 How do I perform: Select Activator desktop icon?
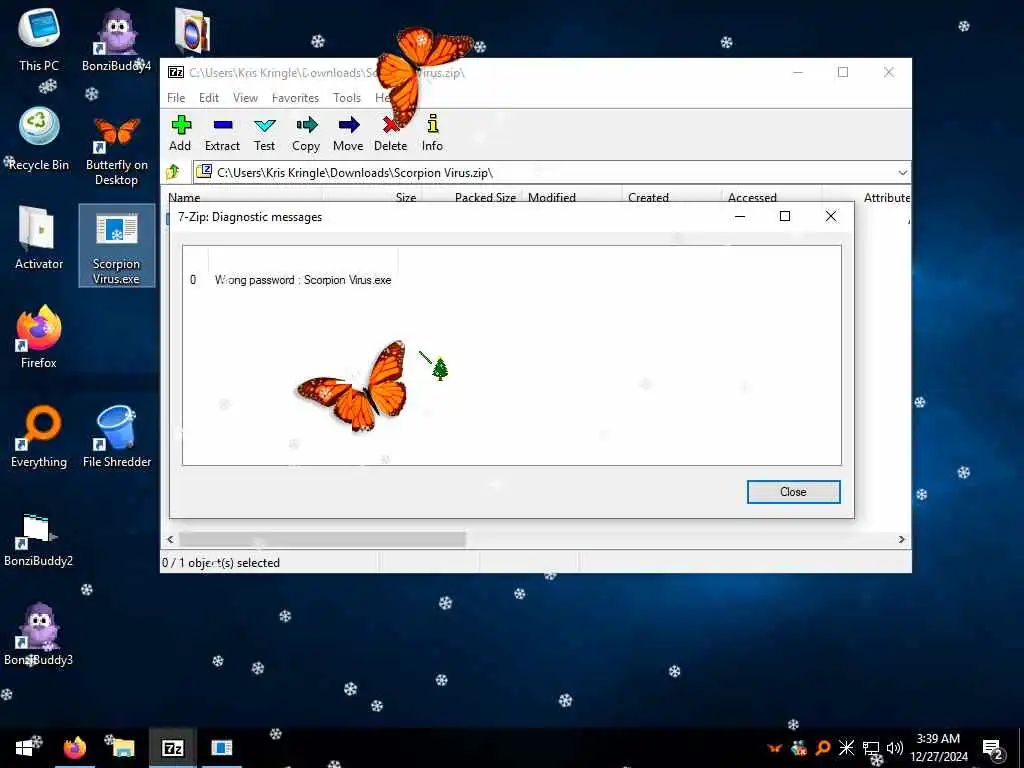click(x=39, y=238)
